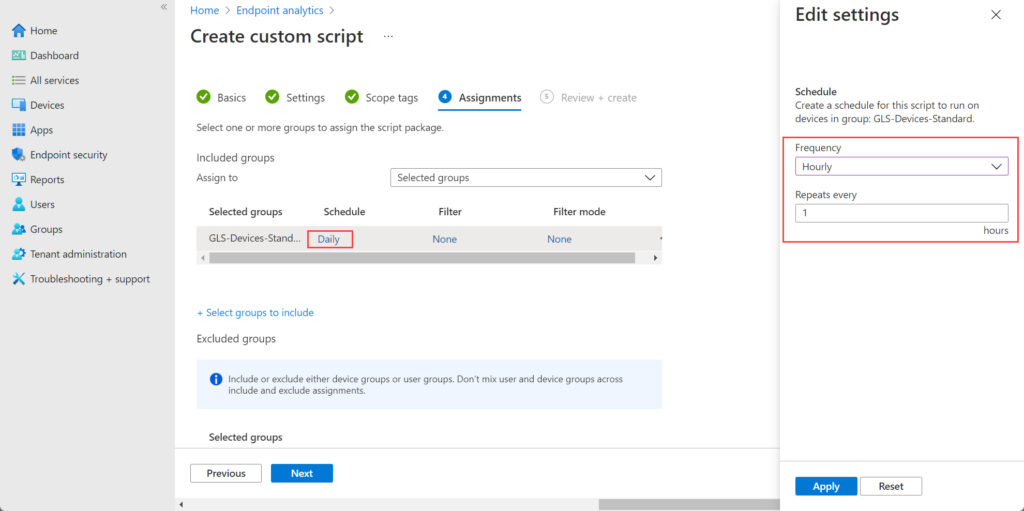Click the Daily schedule link
The width and height of the screenshot is (1024, 511).
[329, 239]
